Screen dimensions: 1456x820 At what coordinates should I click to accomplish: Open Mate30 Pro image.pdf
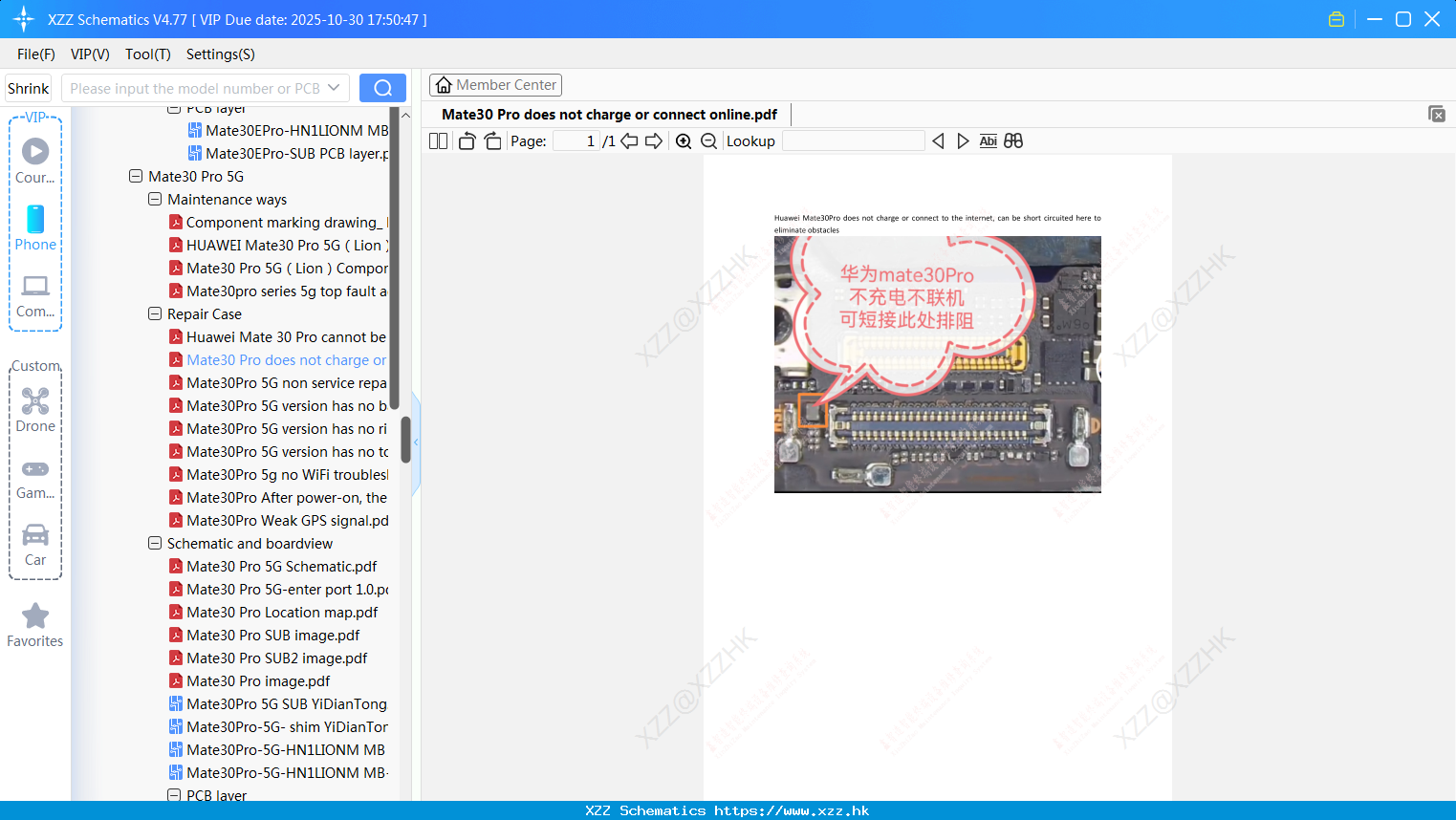coord(250,680)
